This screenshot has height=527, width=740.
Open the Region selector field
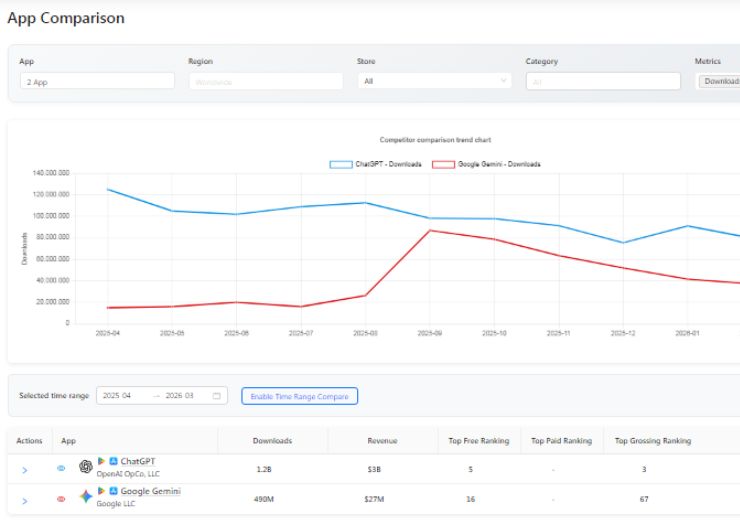[x=266, y=82]
